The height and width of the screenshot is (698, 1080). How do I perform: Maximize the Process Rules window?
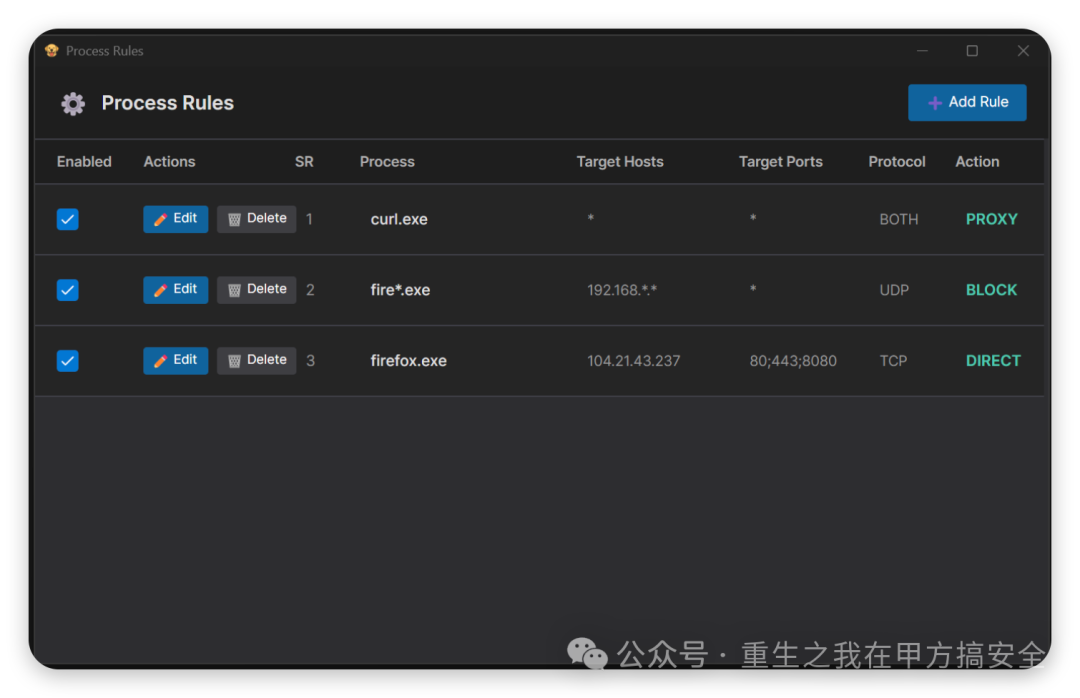pos(972,51)
